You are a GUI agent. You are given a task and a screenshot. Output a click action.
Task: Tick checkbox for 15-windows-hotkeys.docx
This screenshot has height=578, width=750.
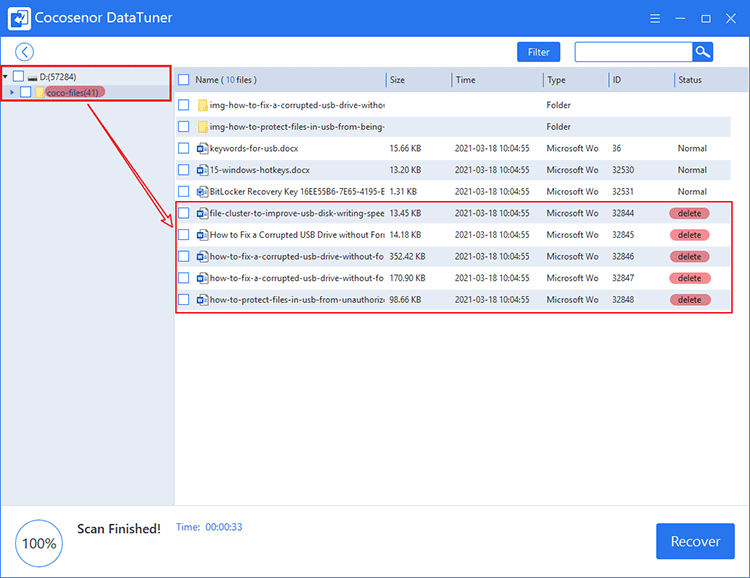(184, 170)
